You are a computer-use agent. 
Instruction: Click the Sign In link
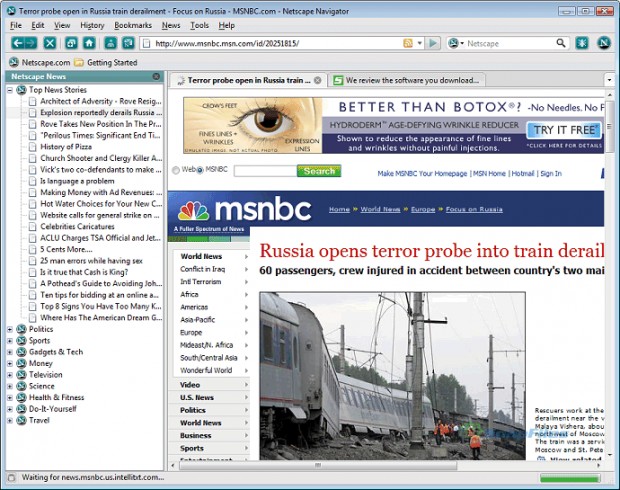tap(551, 174)
